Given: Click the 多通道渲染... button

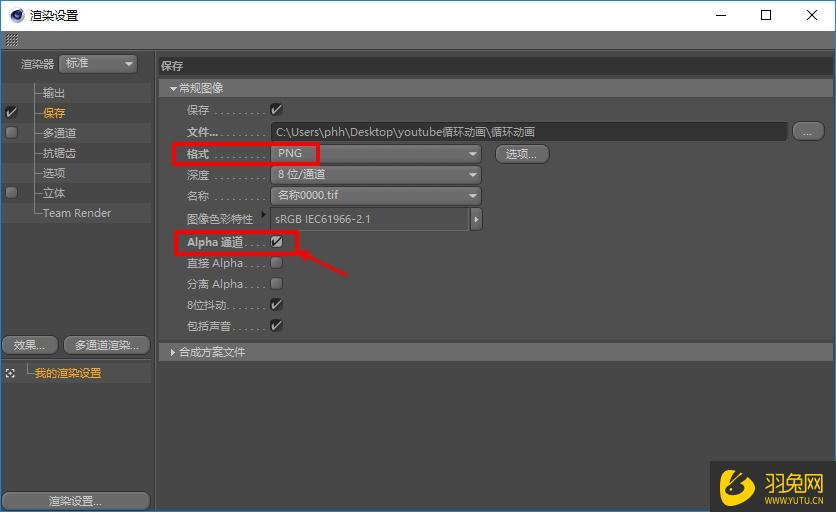Looking at the screenshot, I should point(107,345).
